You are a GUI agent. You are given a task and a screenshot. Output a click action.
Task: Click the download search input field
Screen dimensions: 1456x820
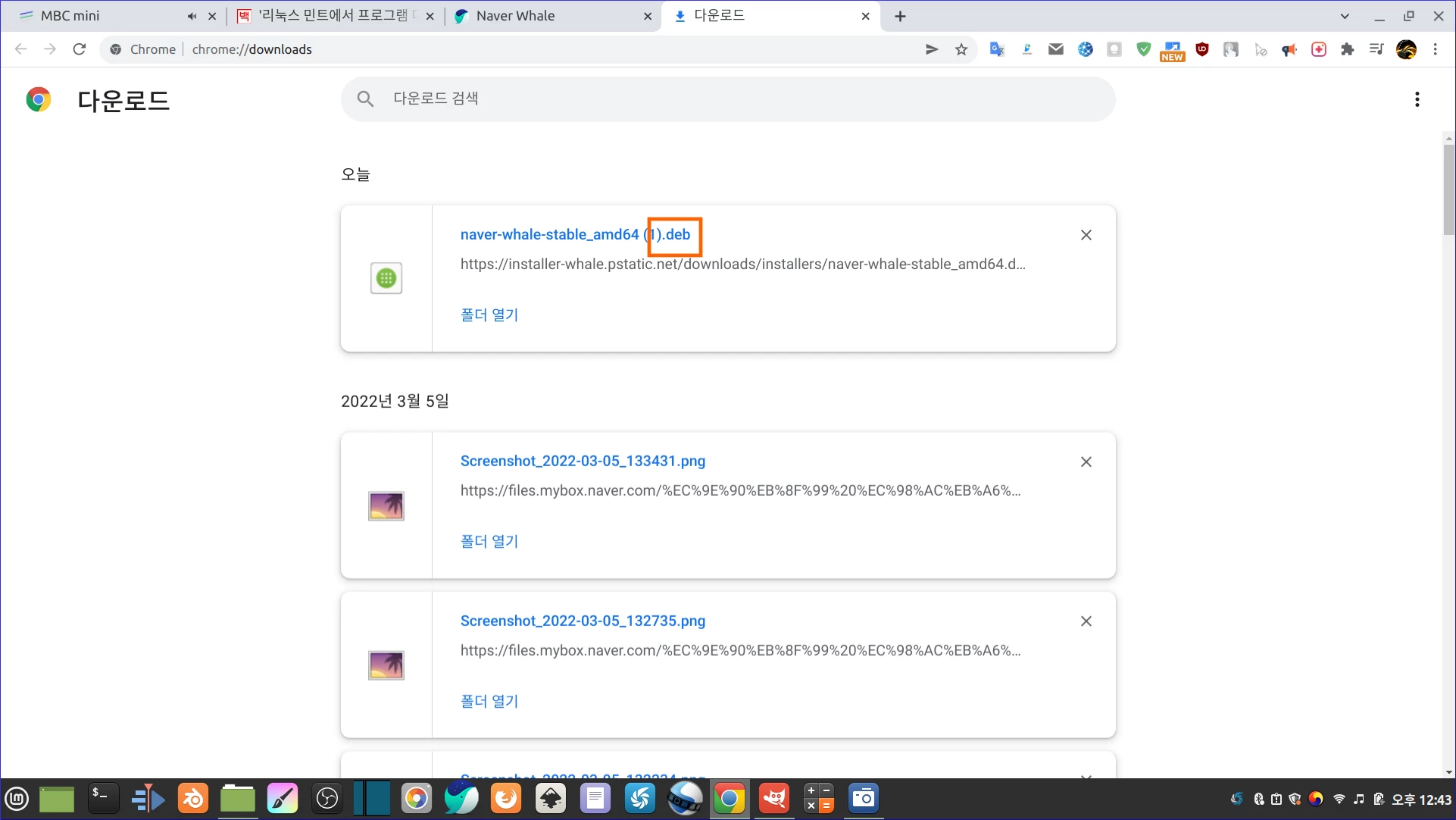tap(727, 99)
